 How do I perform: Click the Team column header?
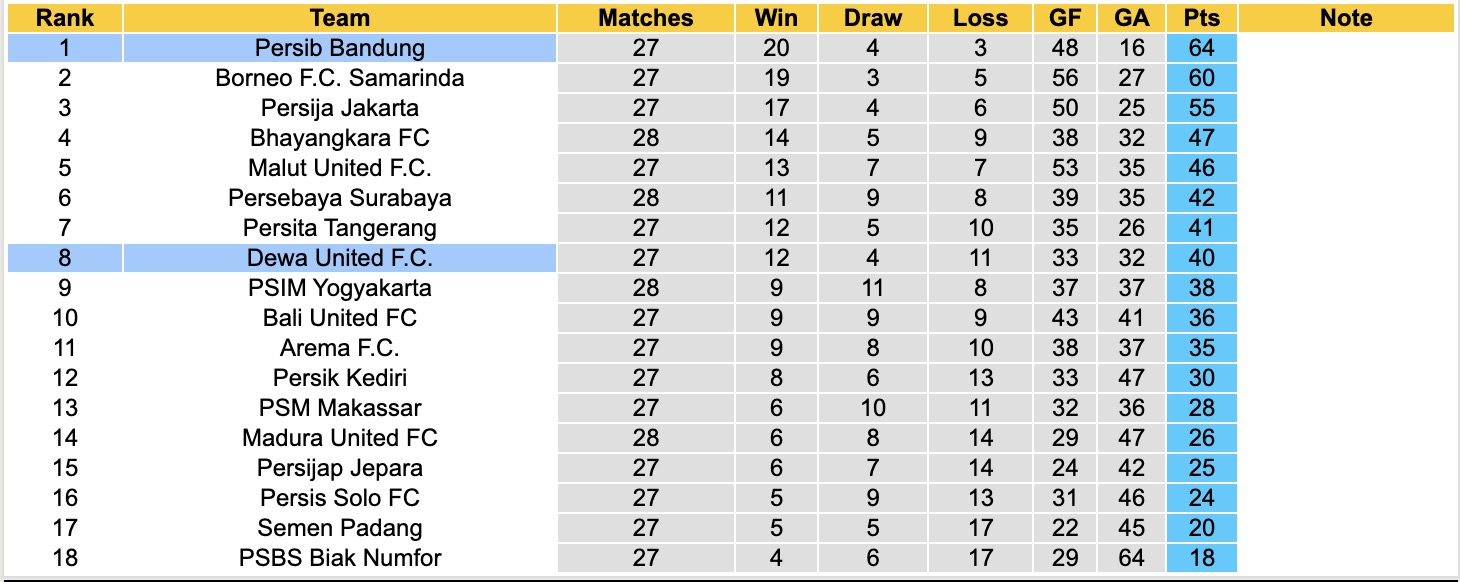click(340, 18)
